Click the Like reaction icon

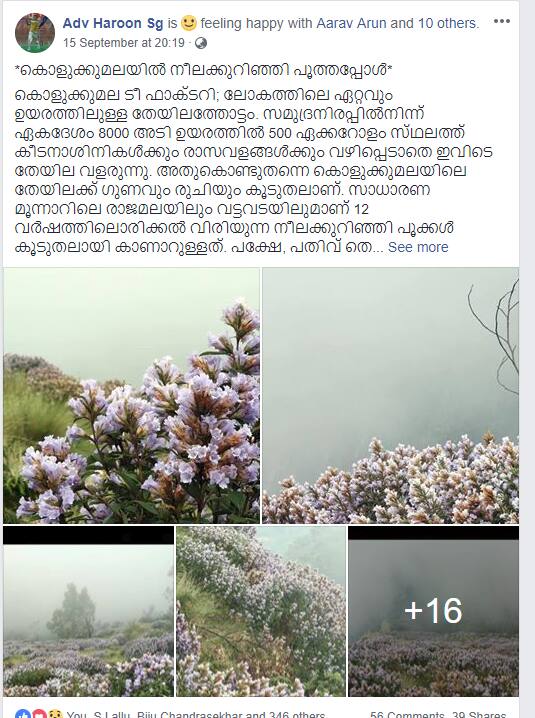pyautogui.click(x=23, y=714)
